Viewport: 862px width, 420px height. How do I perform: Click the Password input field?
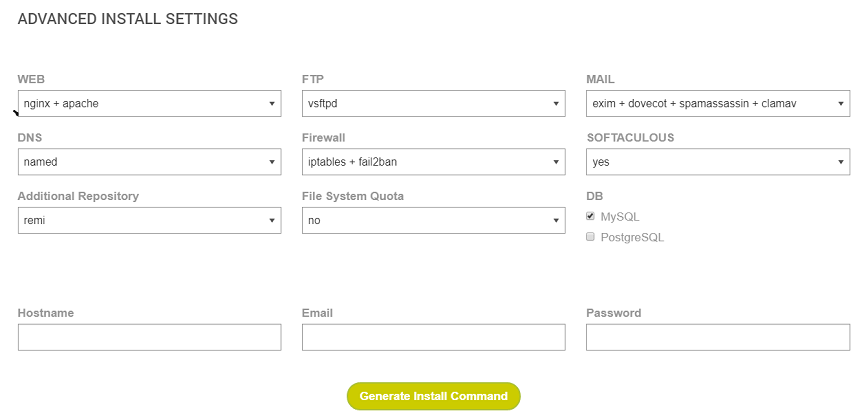point(717,338)
